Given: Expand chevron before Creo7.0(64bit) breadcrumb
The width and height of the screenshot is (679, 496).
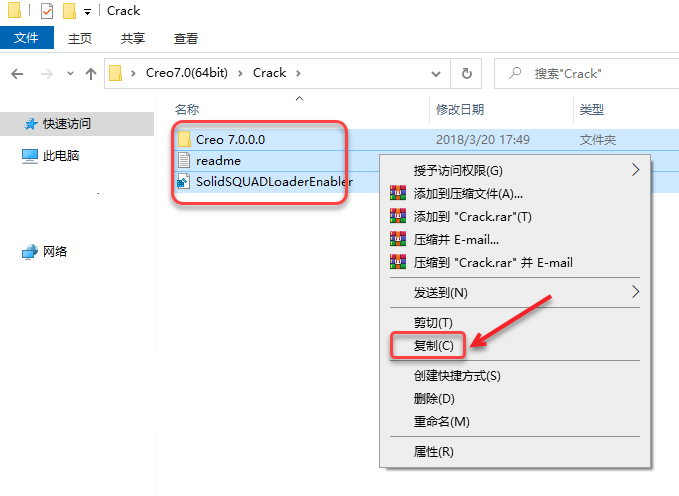Looking at the screenshot, I should pos(133,74).
